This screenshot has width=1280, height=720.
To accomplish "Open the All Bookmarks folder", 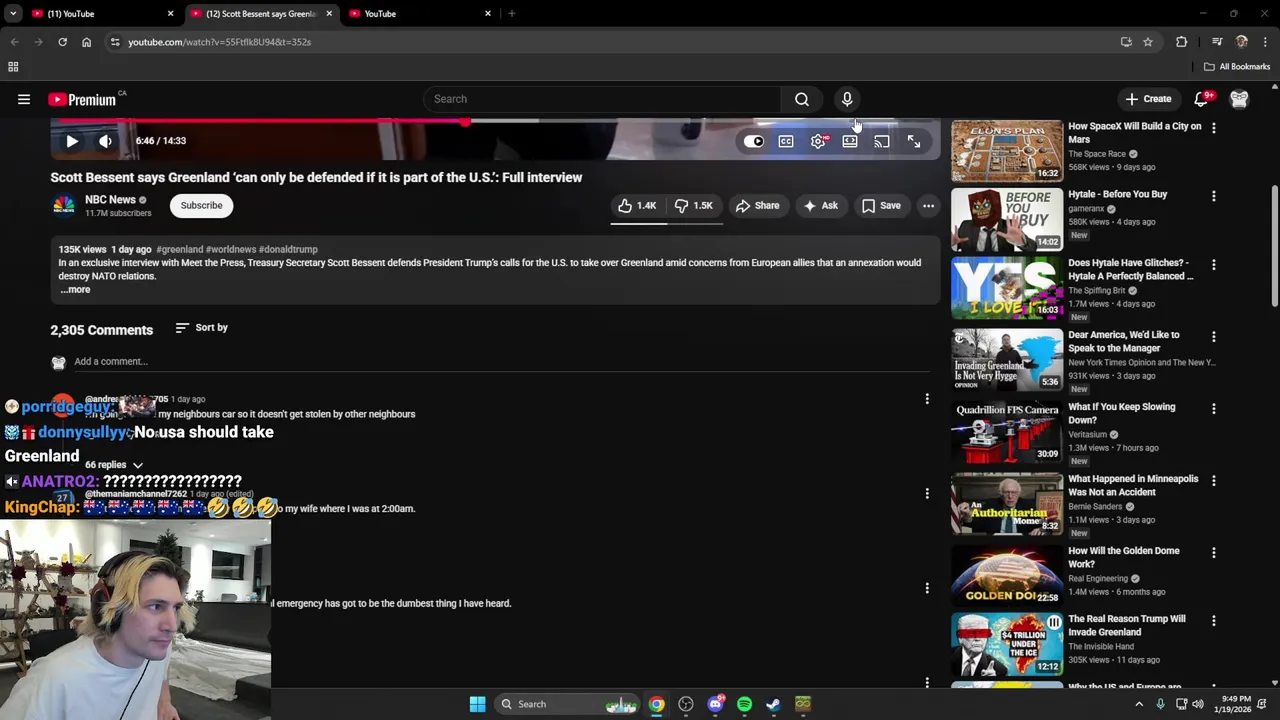I will tap(1237, 67).
